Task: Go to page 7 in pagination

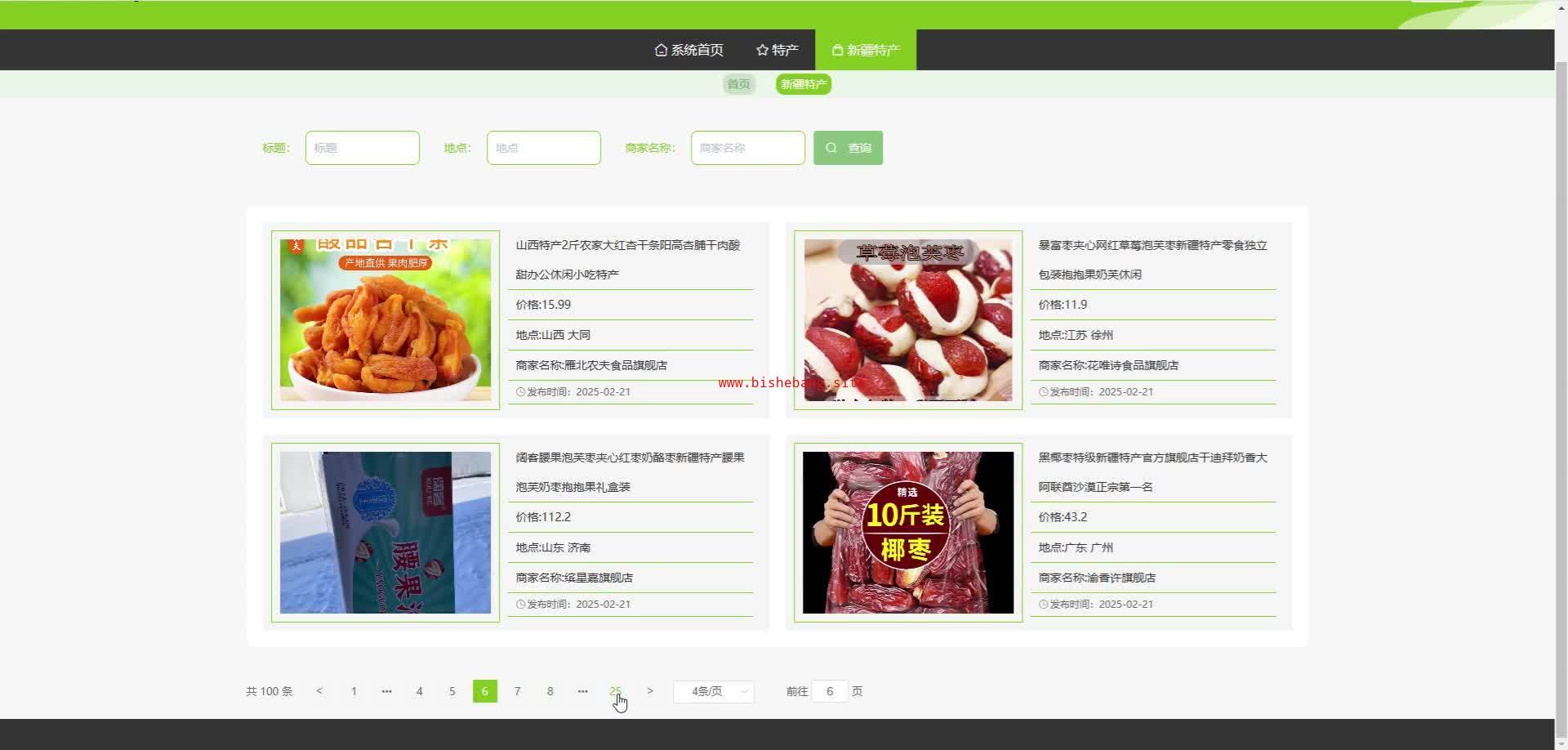Action: point(517,691)
